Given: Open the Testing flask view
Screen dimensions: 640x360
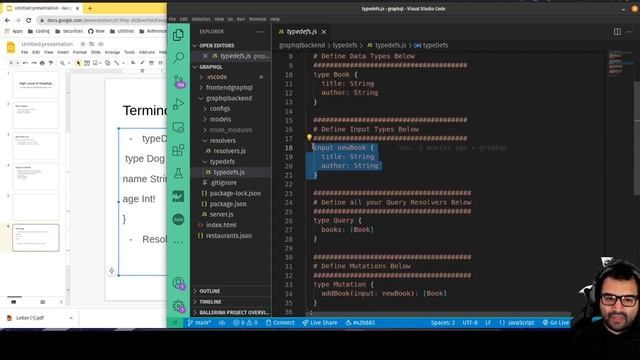Looking at the screenshot, I should (178, 173).
